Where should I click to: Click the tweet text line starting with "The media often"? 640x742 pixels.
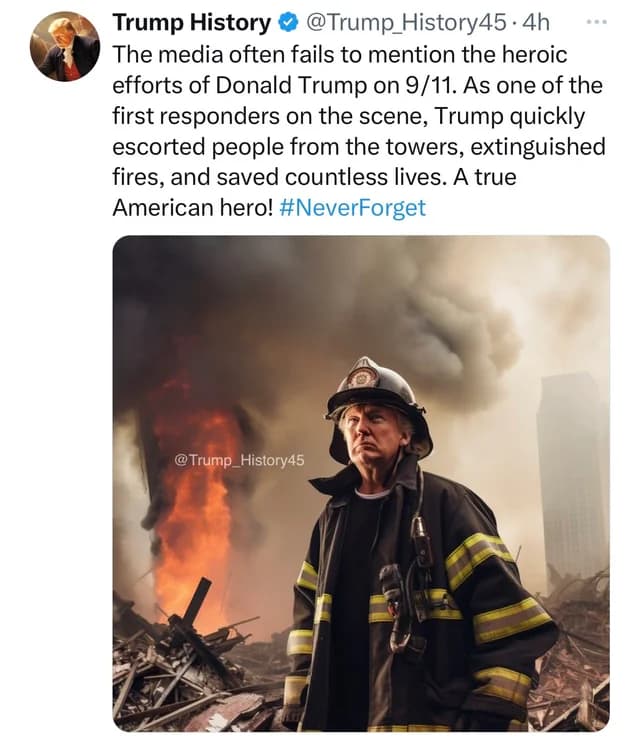click(339, 54)
